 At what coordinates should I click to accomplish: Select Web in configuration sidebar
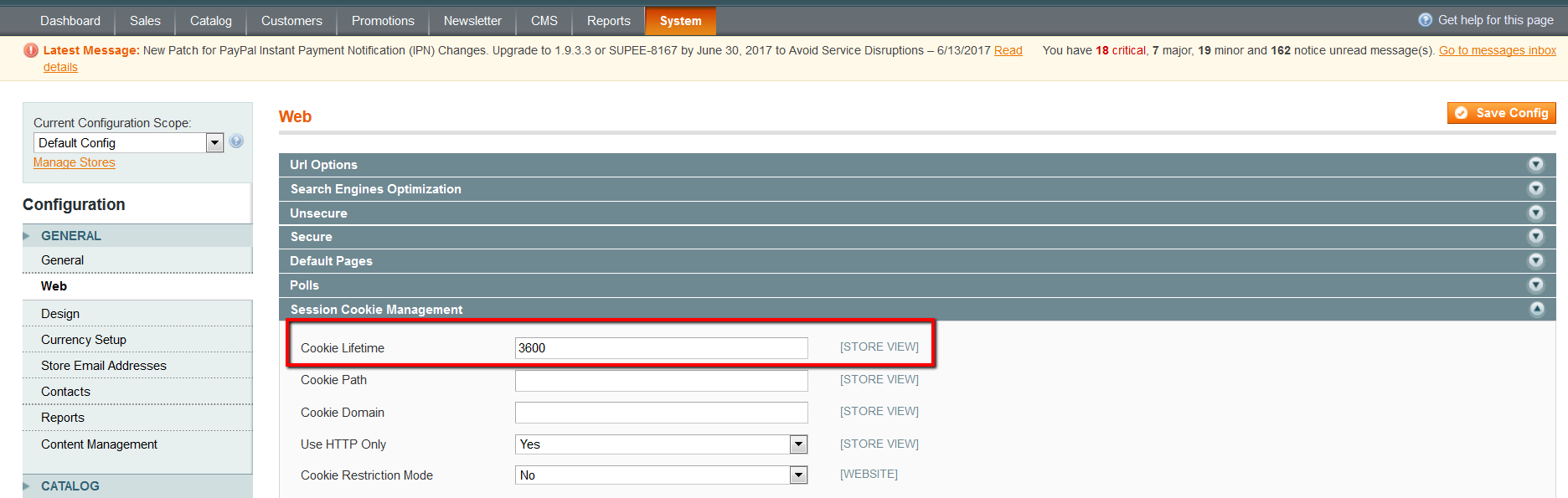pyautogui.click(x=137, y=286)
